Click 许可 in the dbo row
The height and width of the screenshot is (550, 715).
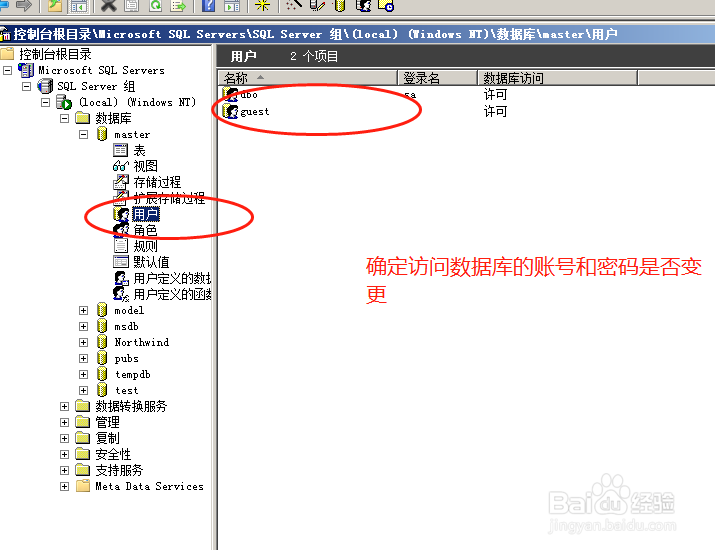495,94
